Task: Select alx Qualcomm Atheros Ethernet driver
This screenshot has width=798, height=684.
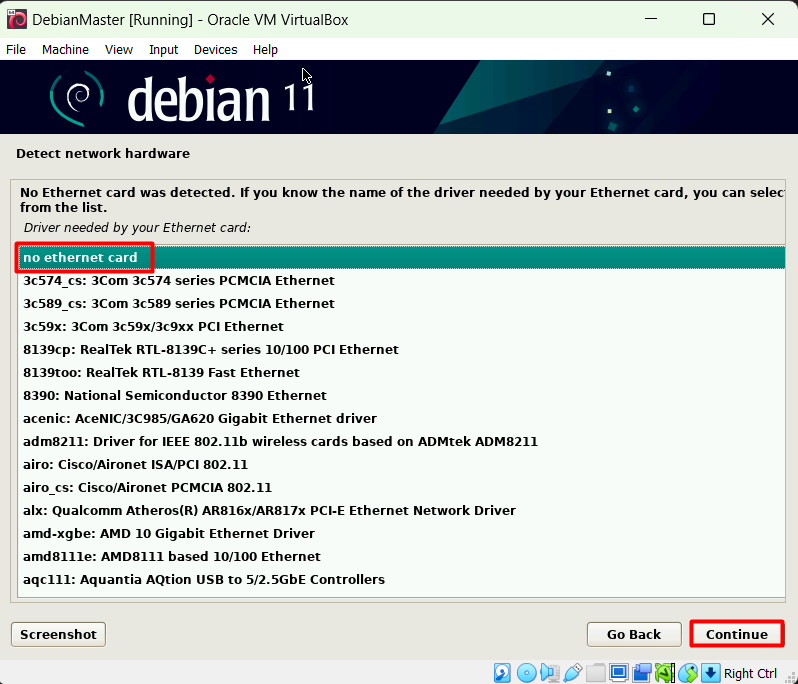Action: tap(401, 510)
